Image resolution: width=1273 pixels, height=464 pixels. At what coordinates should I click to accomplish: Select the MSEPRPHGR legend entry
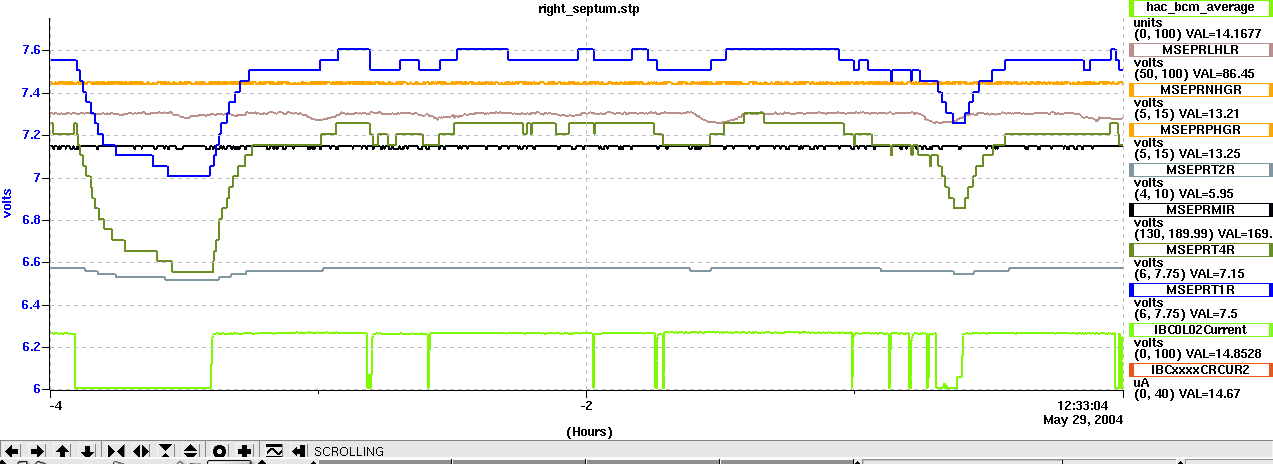(x=1200, y=129)
